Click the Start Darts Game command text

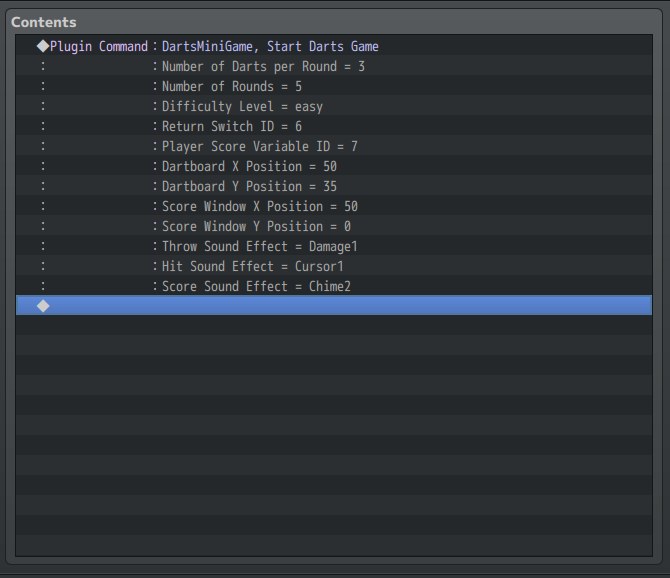323,46
